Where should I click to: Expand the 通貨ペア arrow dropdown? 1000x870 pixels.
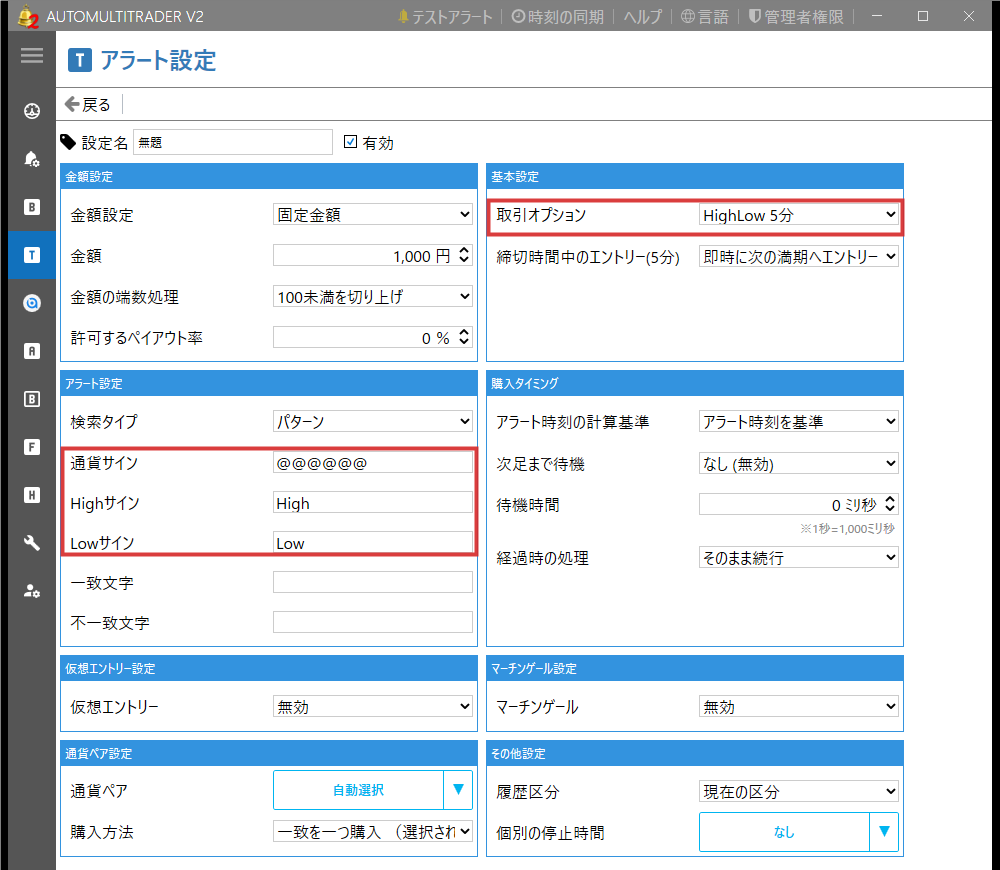pos(458,790)
